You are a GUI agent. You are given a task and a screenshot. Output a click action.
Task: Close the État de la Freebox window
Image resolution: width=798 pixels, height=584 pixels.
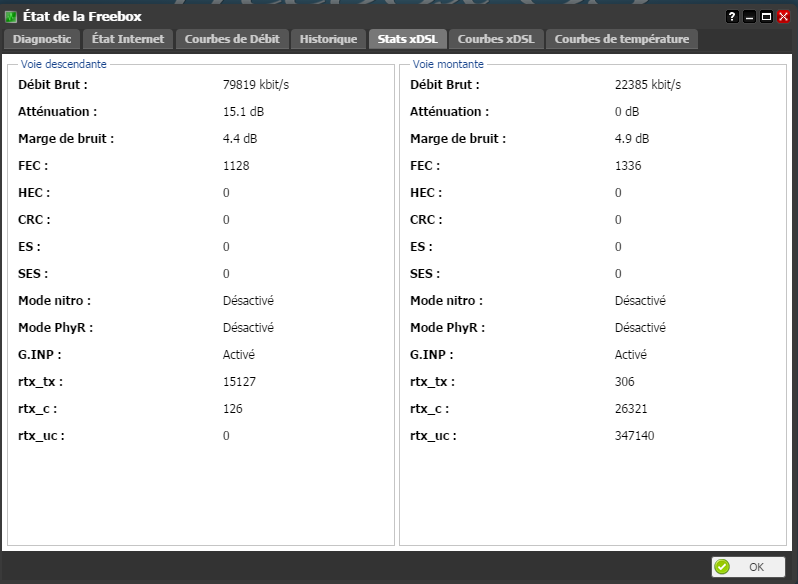pyautogui.click(x=783, y=17)
